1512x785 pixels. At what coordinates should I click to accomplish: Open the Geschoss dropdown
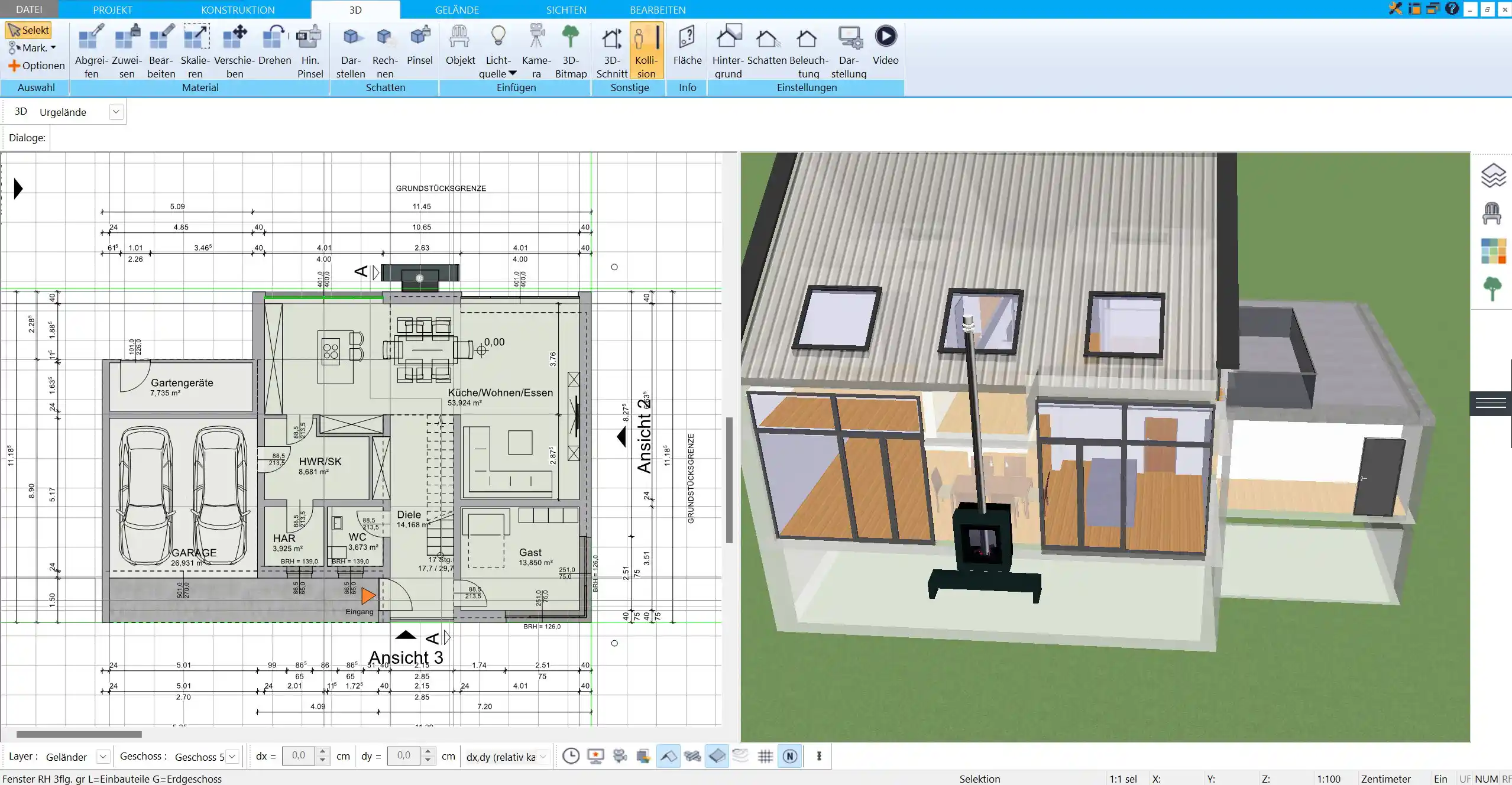232,757
